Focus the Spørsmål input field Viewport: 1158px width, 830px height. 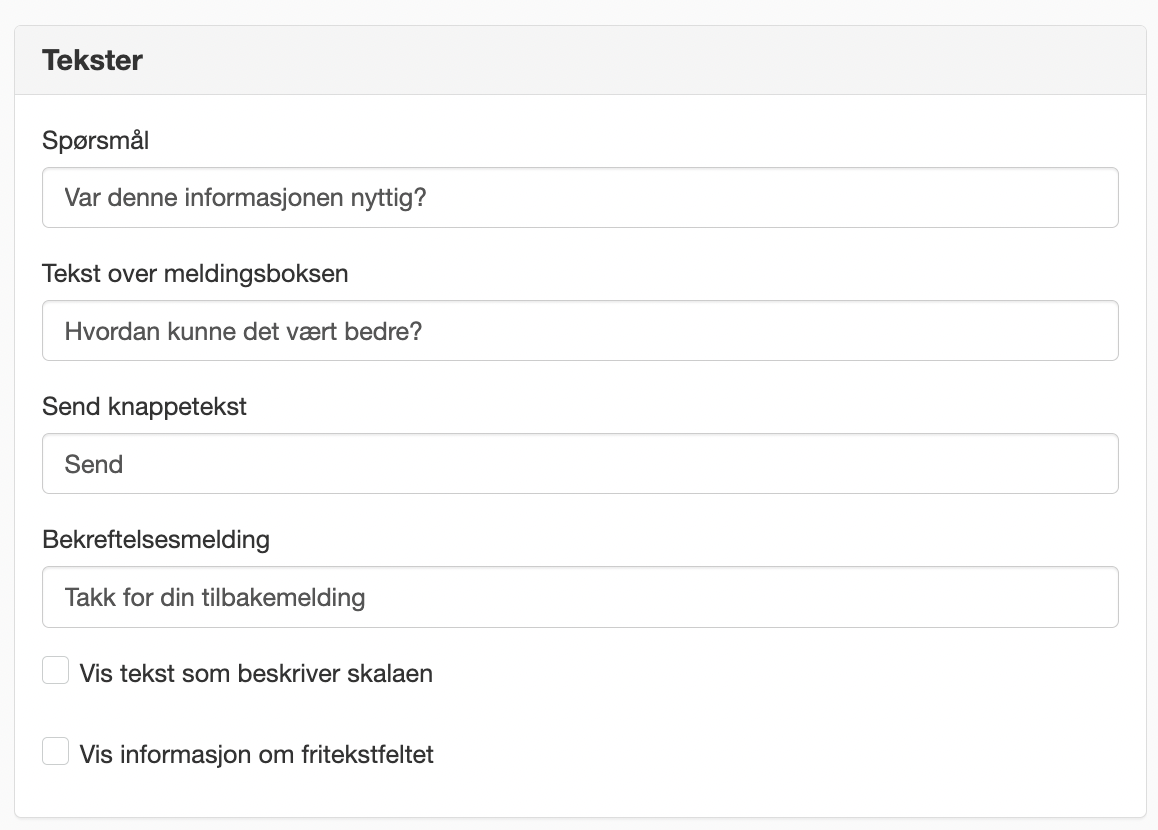pos(580,198)
